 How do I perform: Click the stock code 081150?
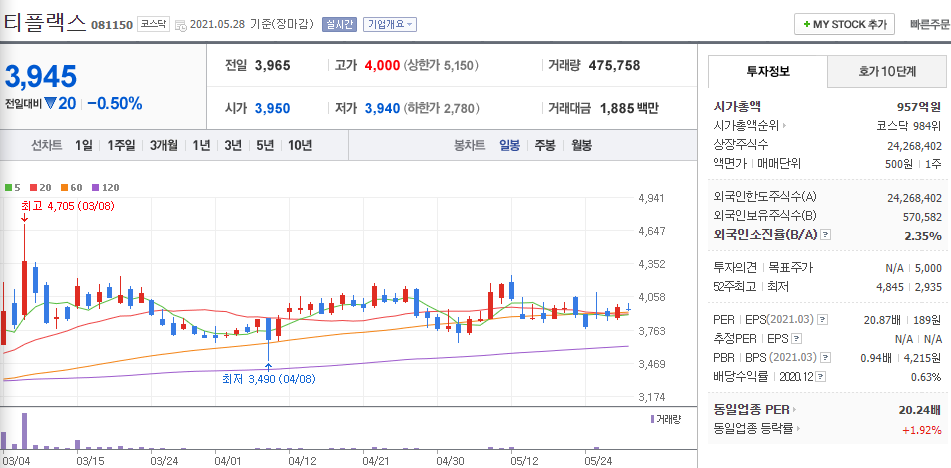point(112,25)
